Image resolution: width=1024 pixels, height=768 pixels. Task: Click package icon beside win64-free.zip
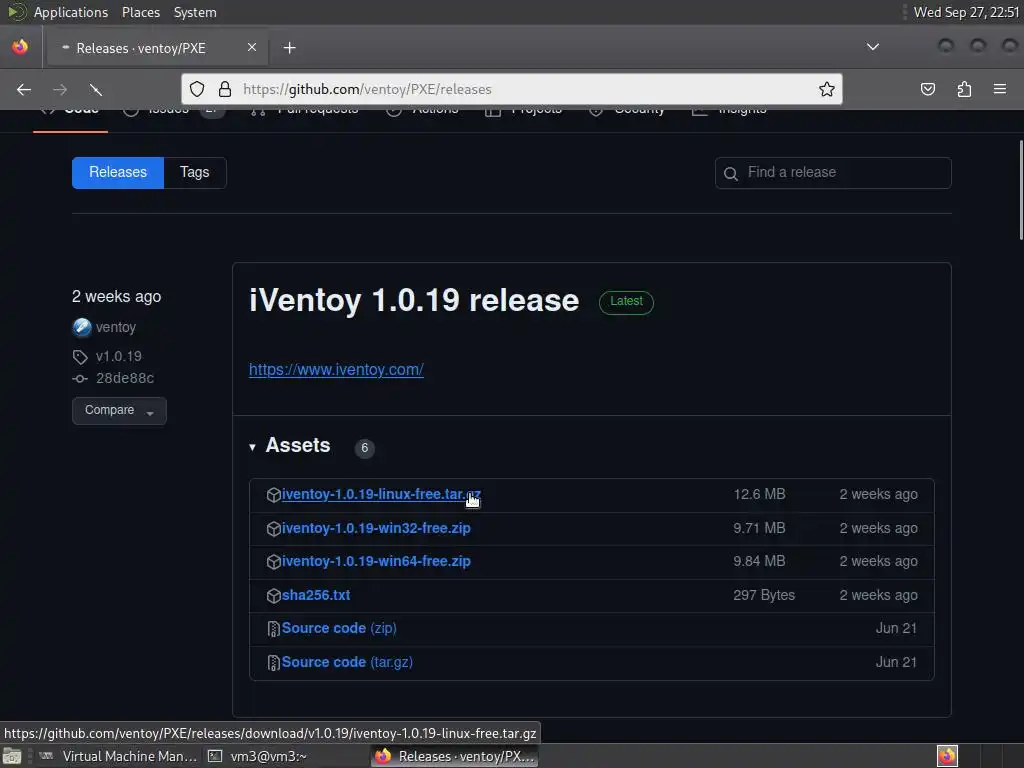coord(274,562)
